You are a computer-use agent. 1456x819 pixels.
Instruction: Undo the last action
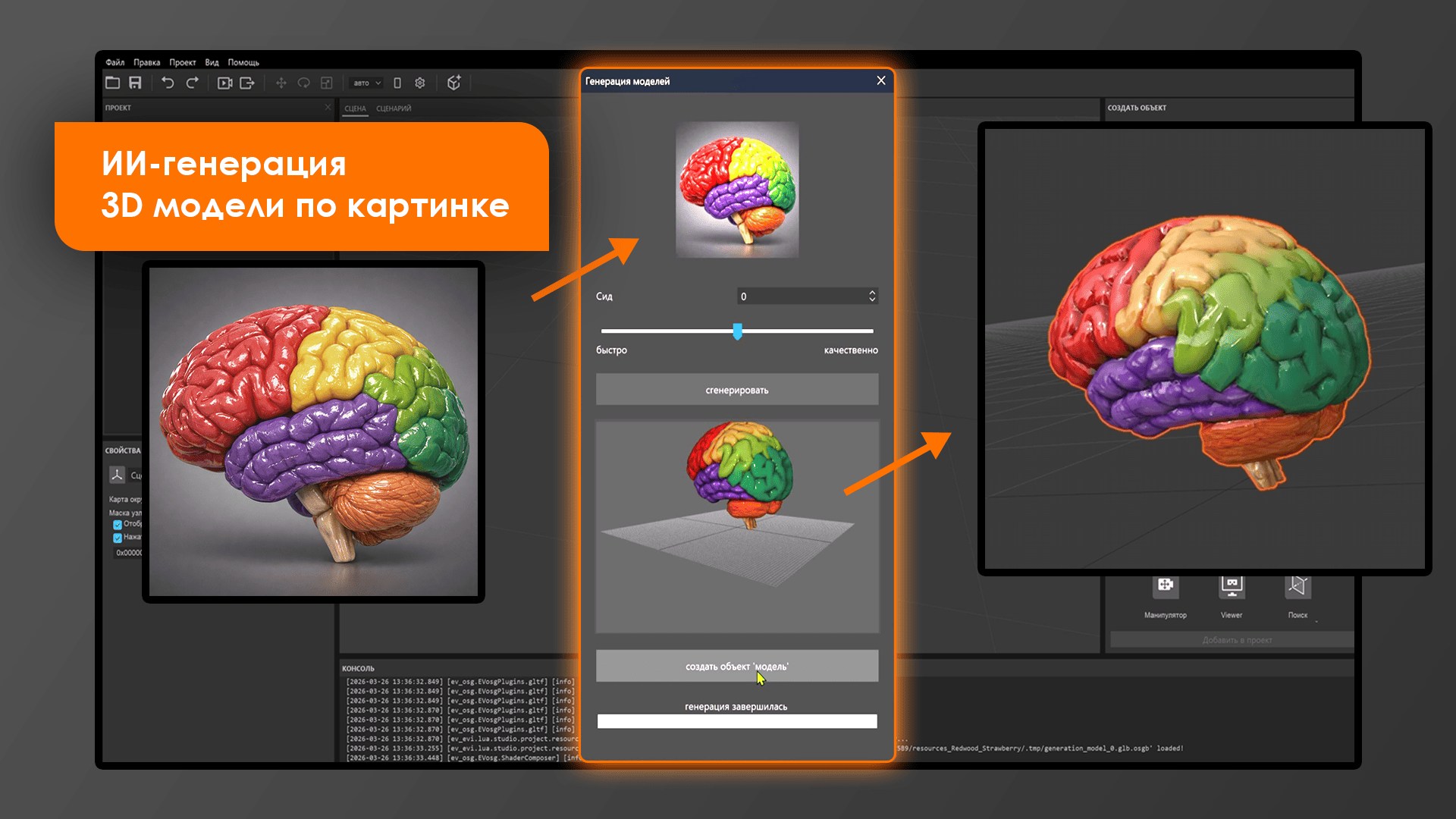tap(168, 83)
